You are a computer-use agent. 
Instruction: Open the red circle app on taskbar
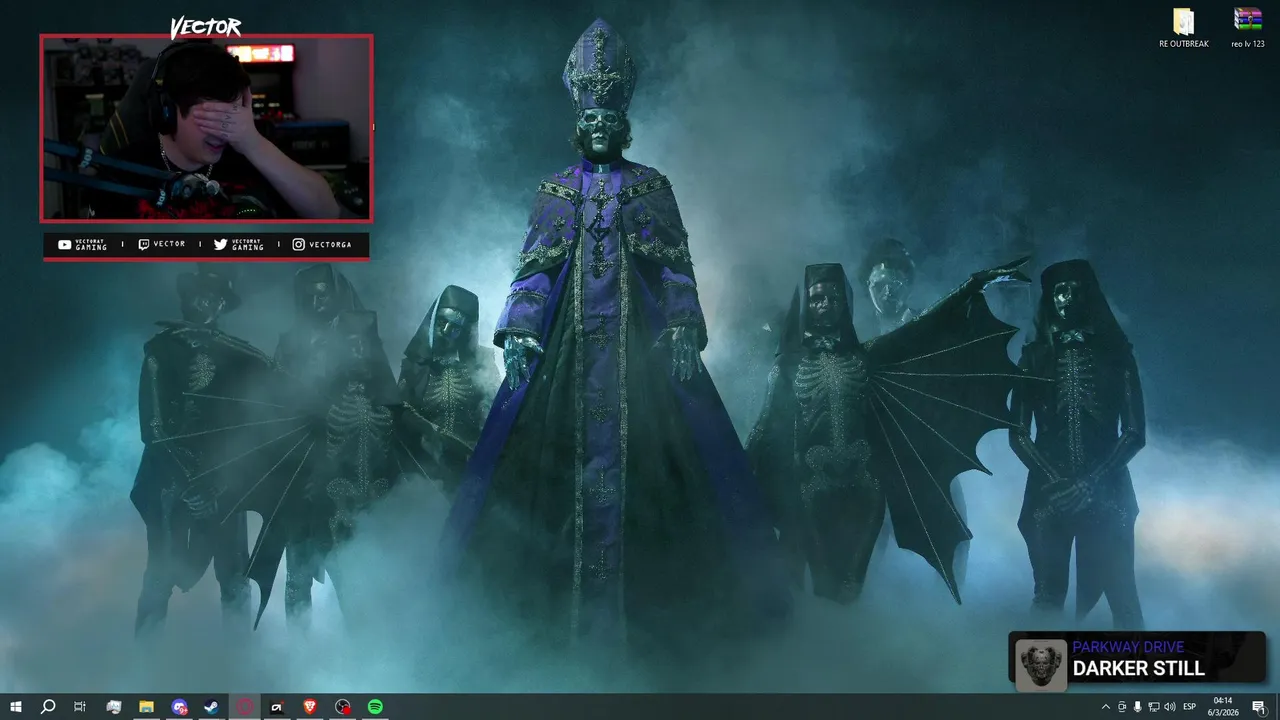click(245, 707)
